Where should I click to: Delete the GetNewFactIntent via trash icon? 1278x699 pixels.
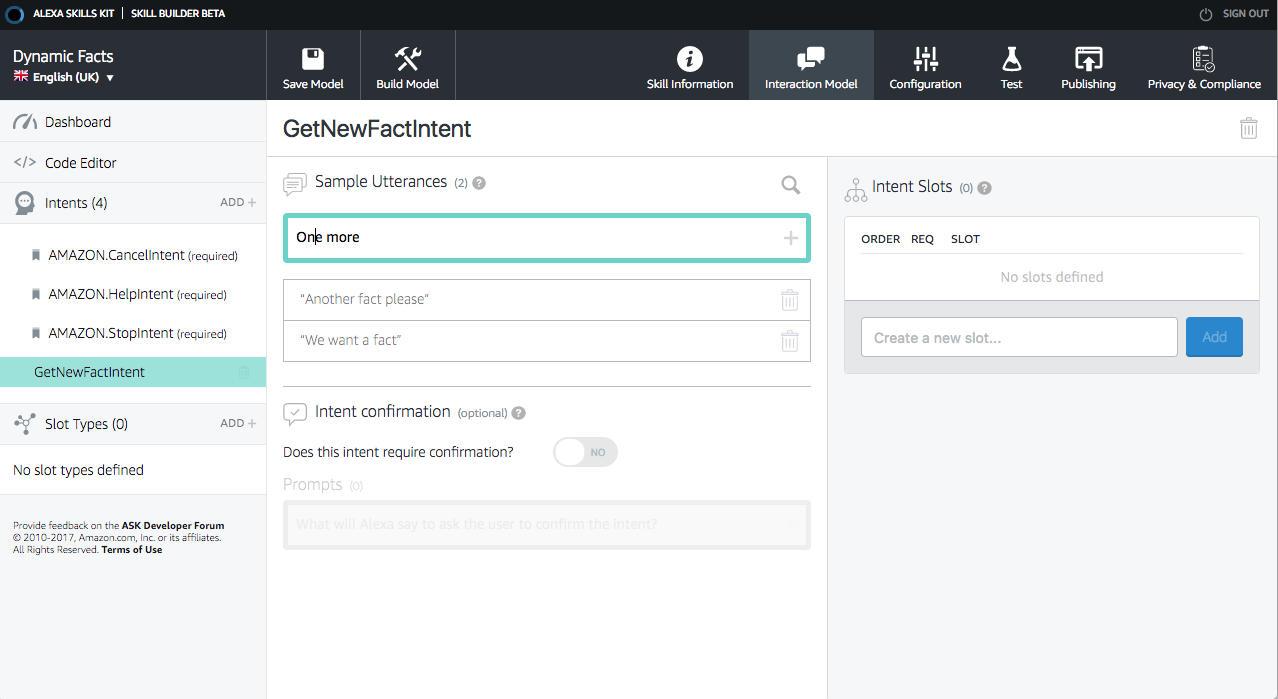tap(1248, 128)
